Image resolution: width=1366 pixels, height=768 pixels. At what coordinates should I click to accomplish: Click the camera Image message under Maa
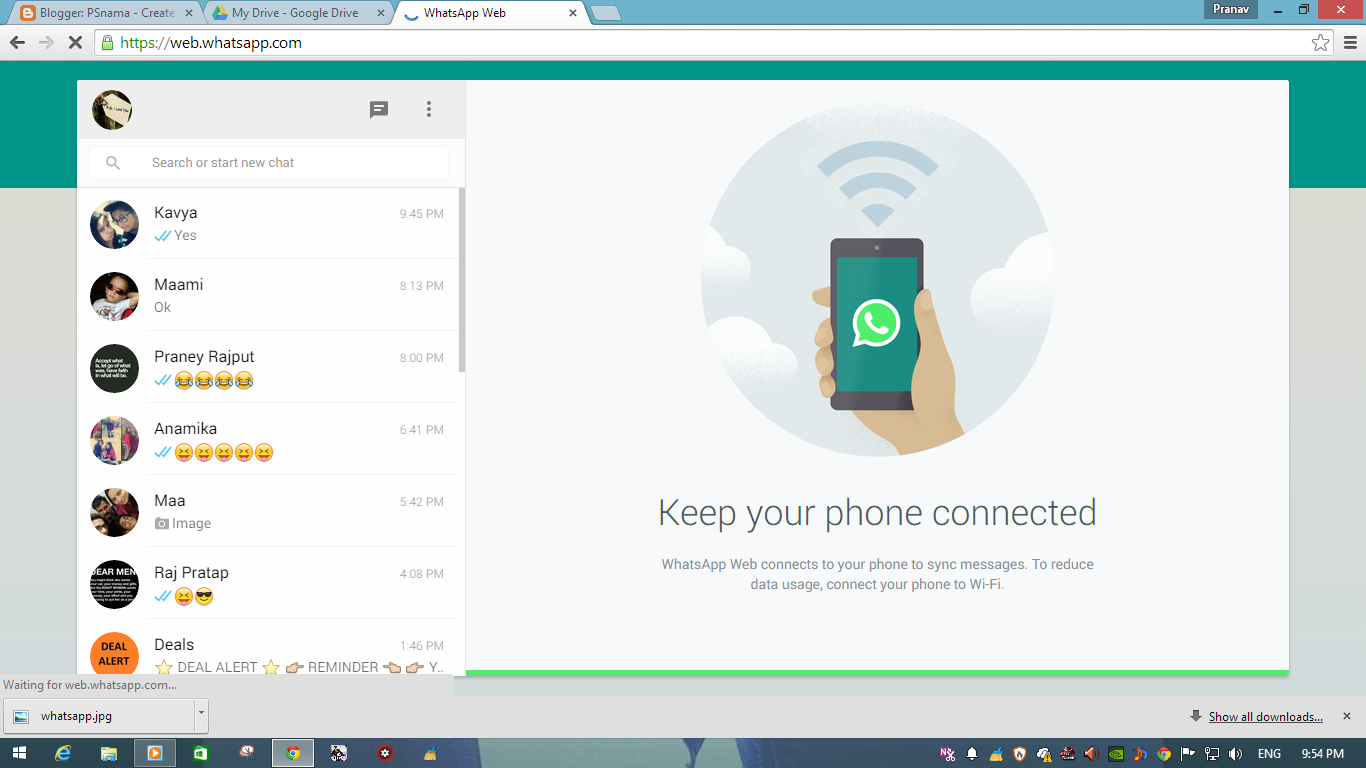[x=183, y=523]
